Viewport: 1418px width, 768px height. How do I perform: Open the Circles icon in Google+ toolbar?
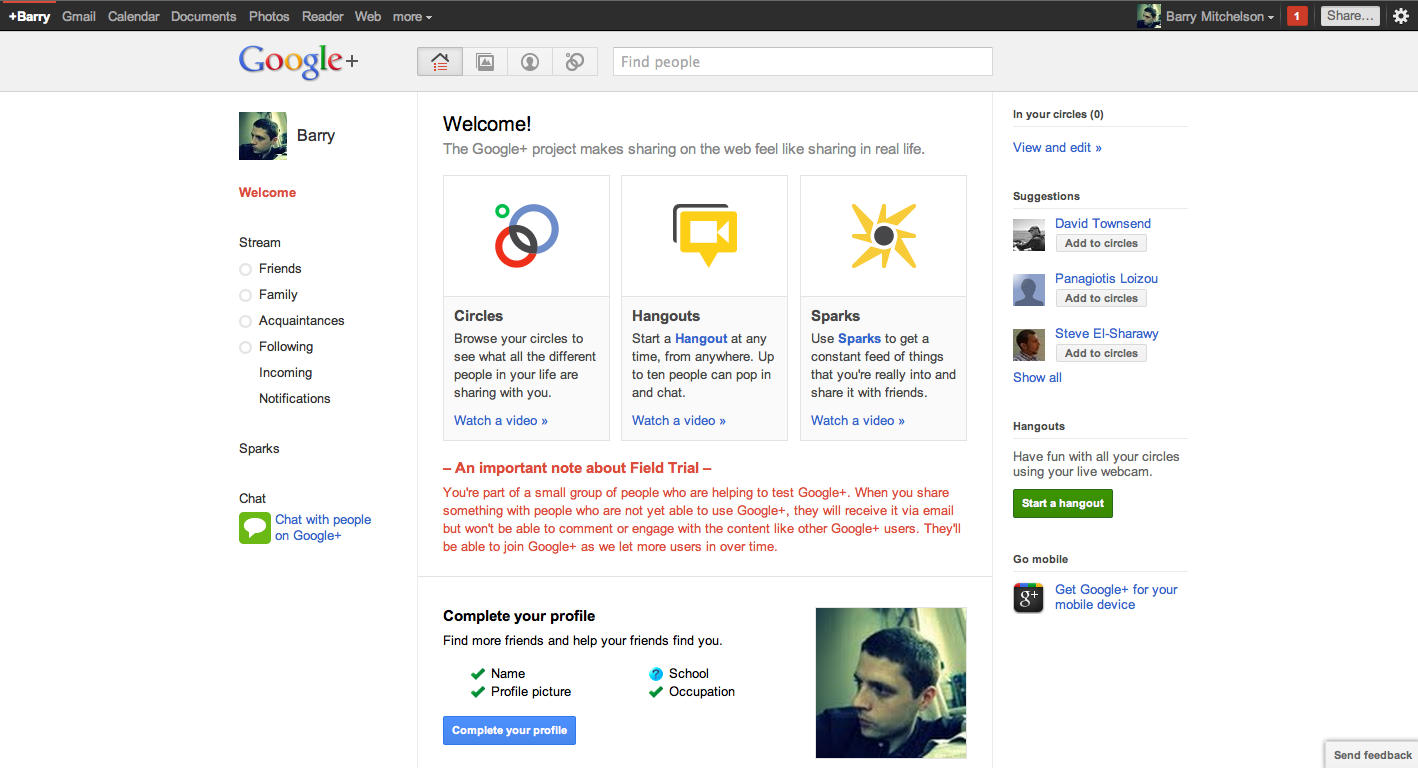coord(575,62)
